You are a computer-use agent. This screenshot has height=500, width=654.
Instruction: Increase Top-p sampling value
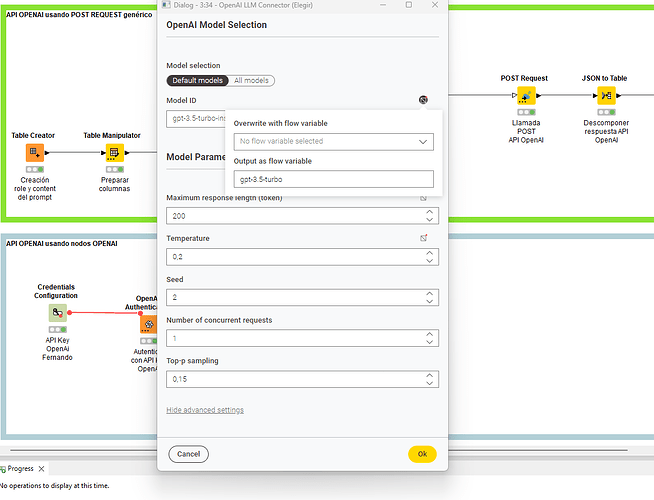[x=430, y=375]
